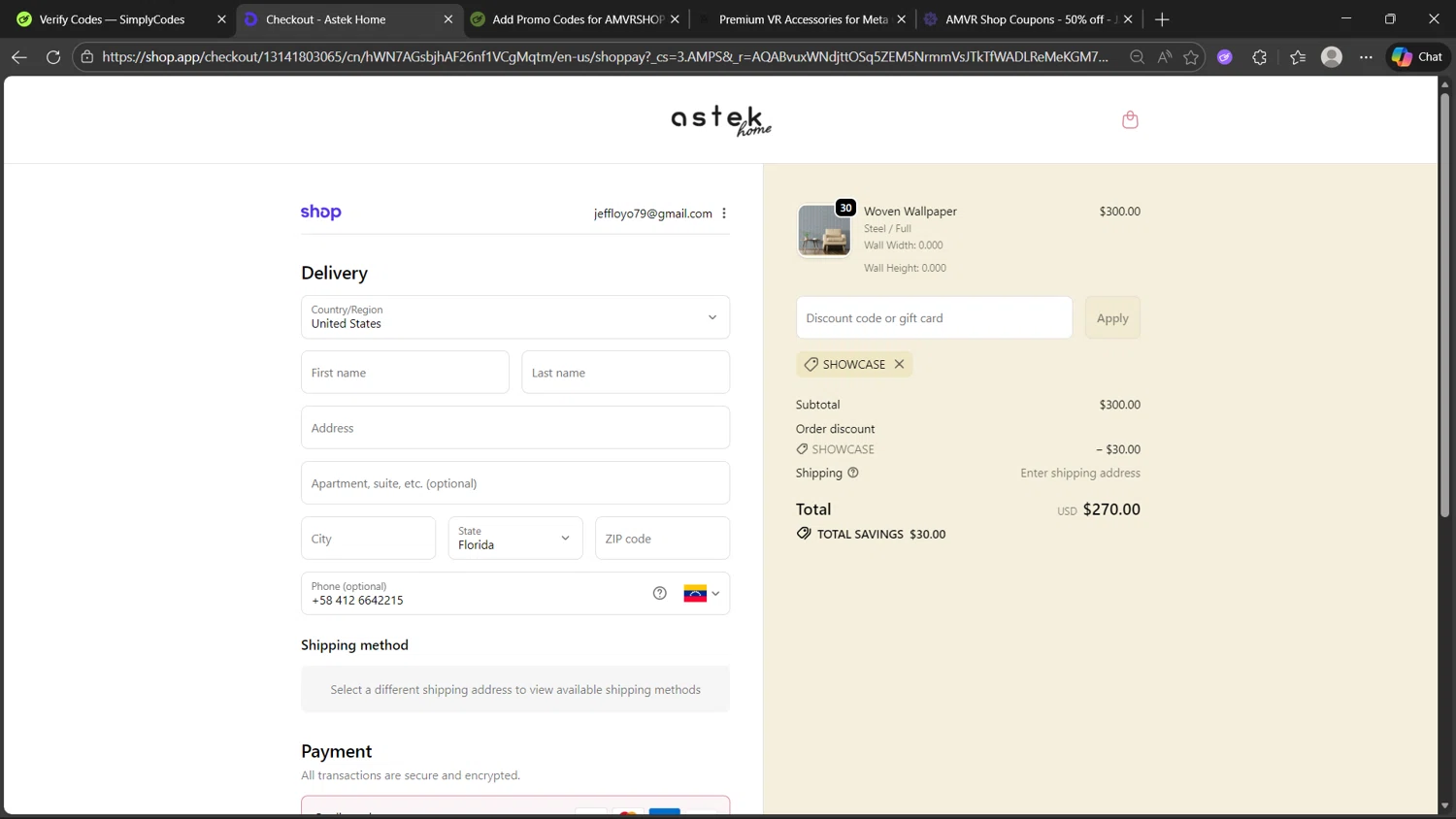Expand Country/Region dropdown
The width and height of the screenshot is (1456, 819).
[x=515, y=317]
